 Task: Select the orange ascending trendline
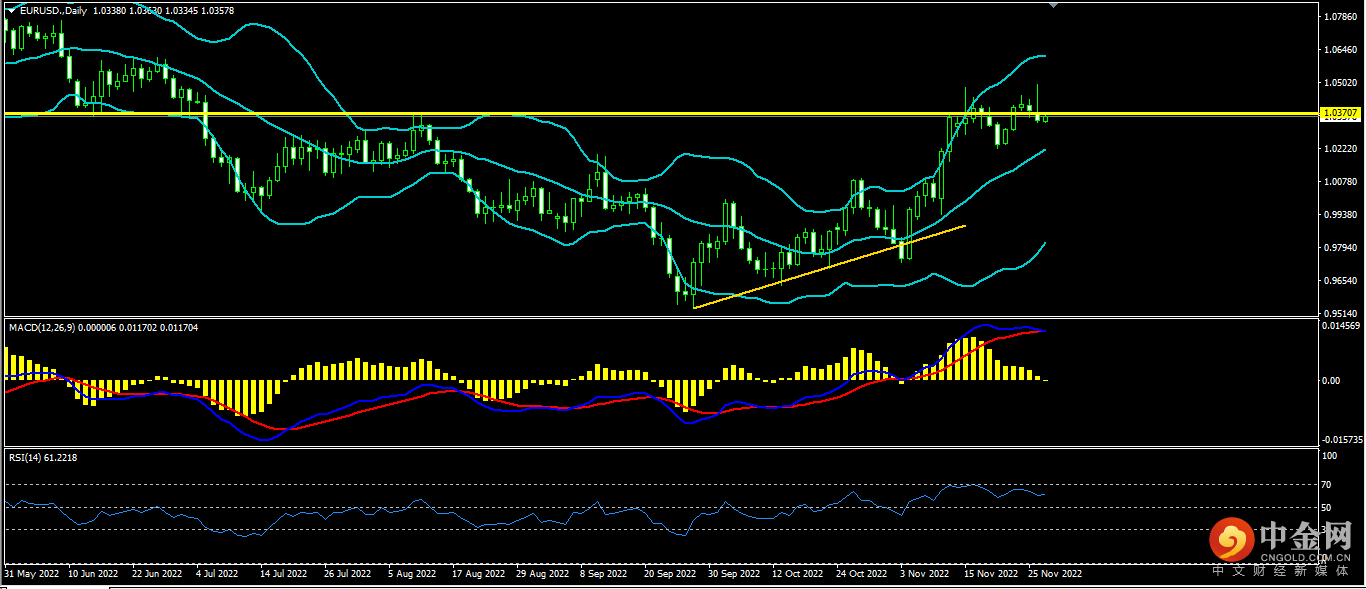830,266
